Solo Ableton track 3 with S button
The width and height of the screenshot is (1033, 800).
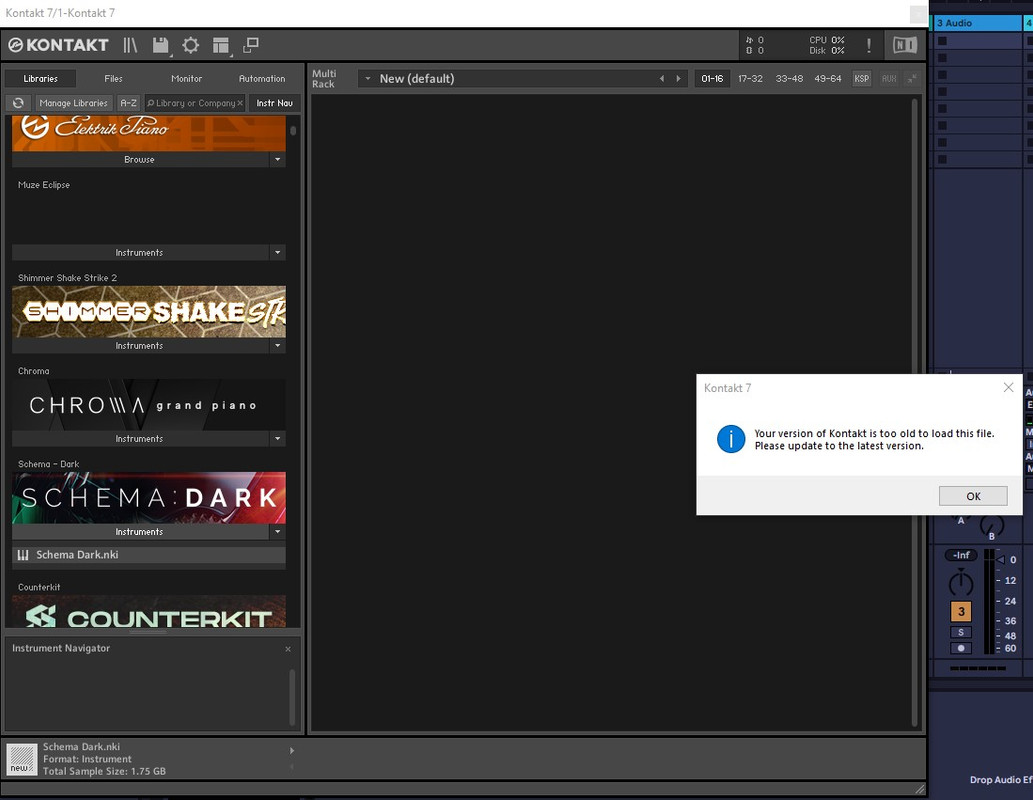pyautogui.click(x=961, y=632)
